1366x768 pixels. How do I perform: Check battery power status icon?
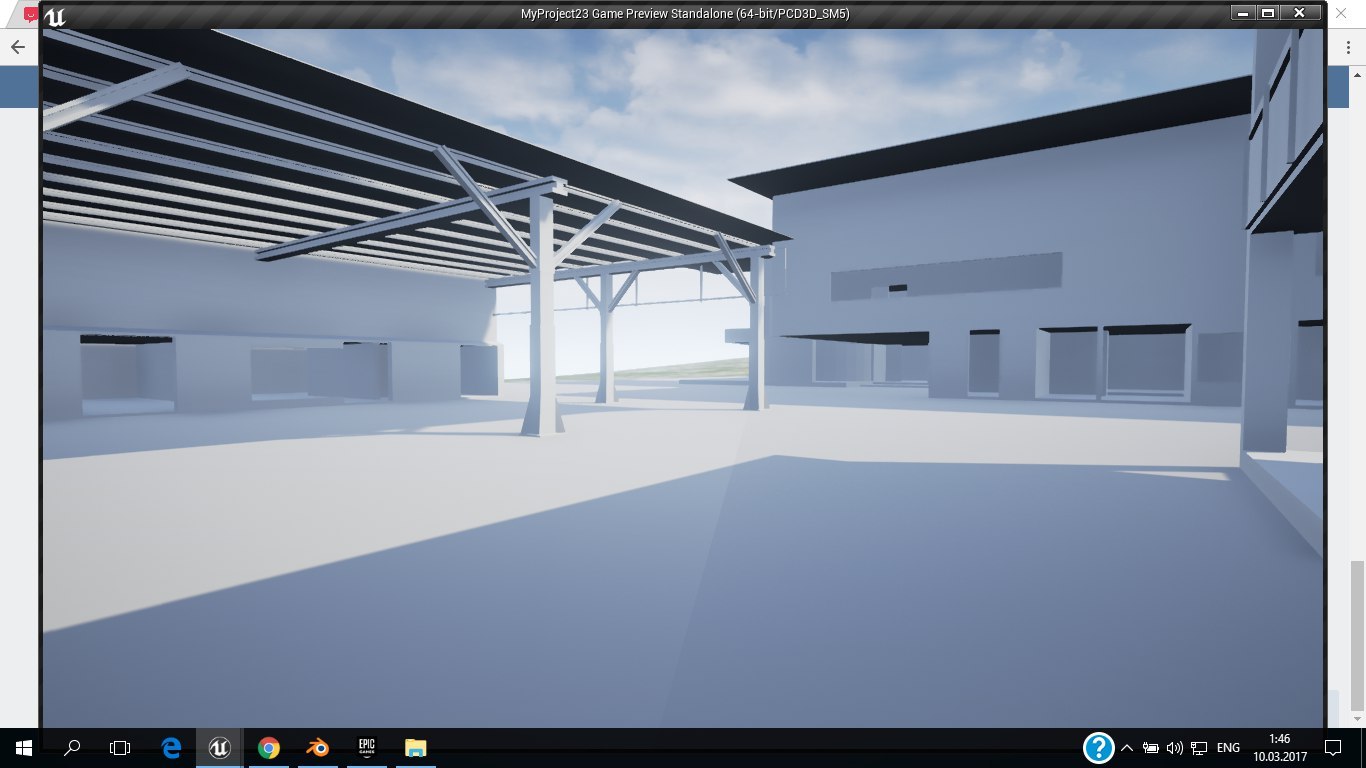point(1151,747)
